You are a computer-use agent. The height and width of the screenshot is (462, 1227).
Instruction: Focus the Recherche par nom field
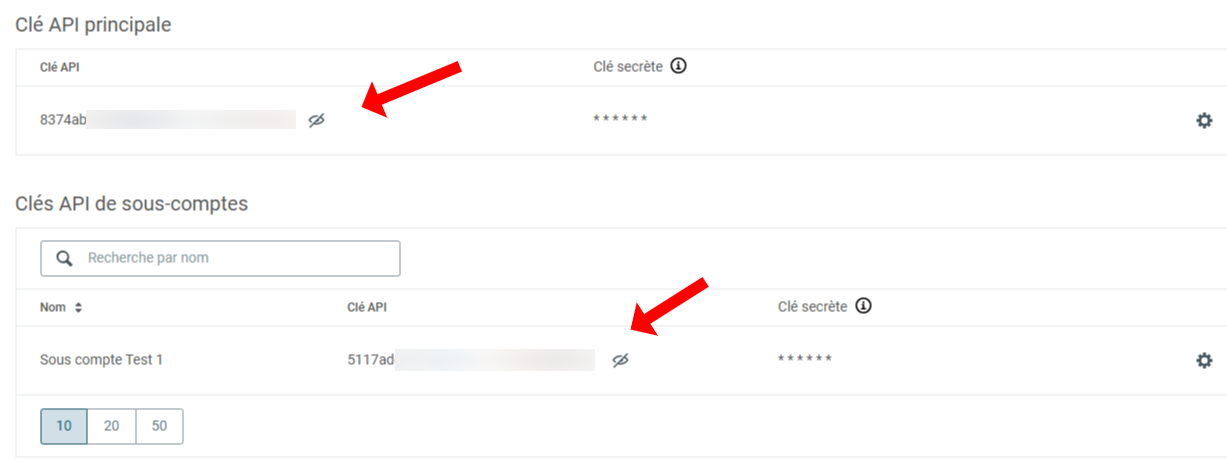point(220,258)
